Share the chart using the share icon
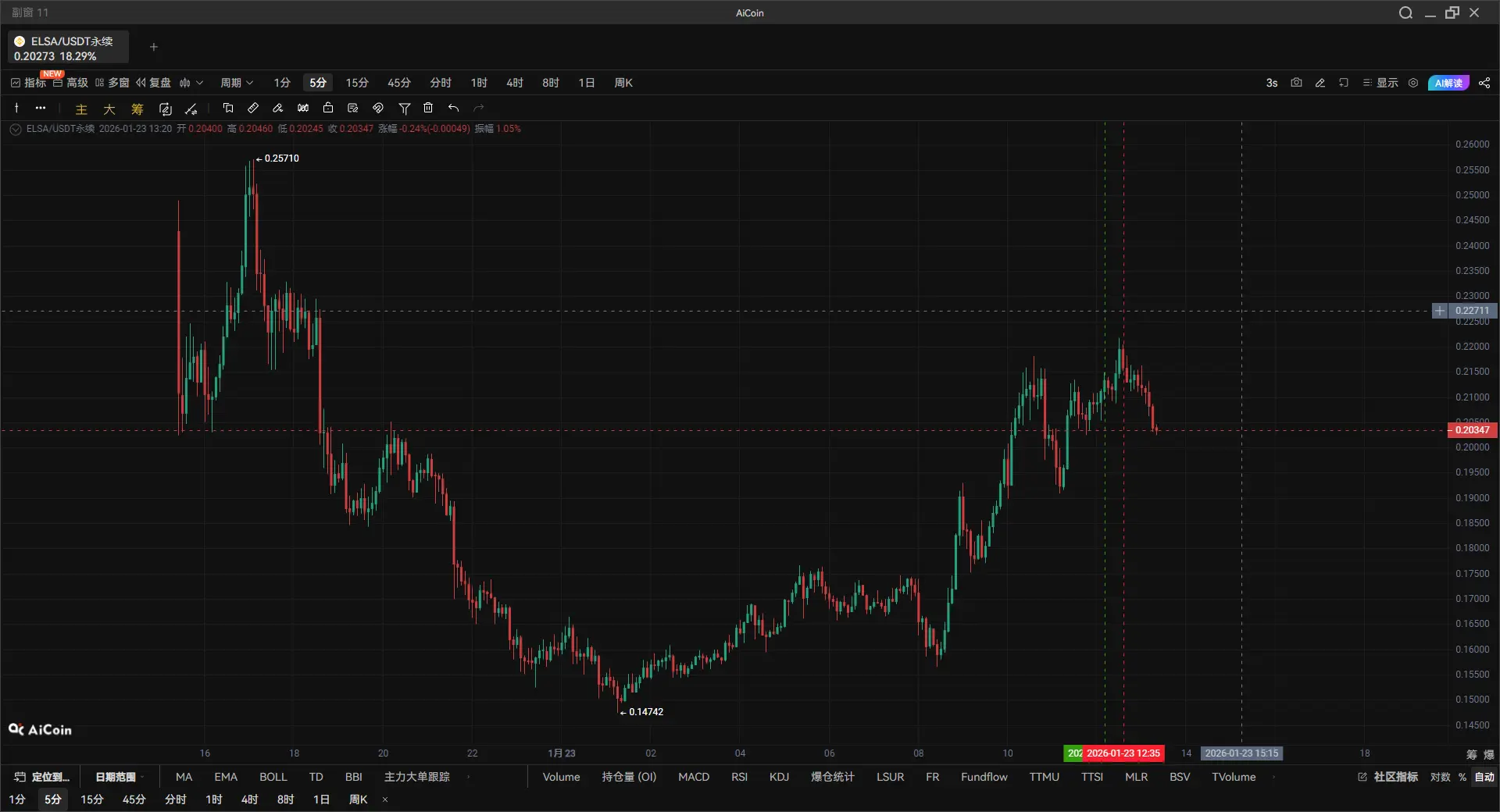The image size is (1500, 812). click(1484, 83)
